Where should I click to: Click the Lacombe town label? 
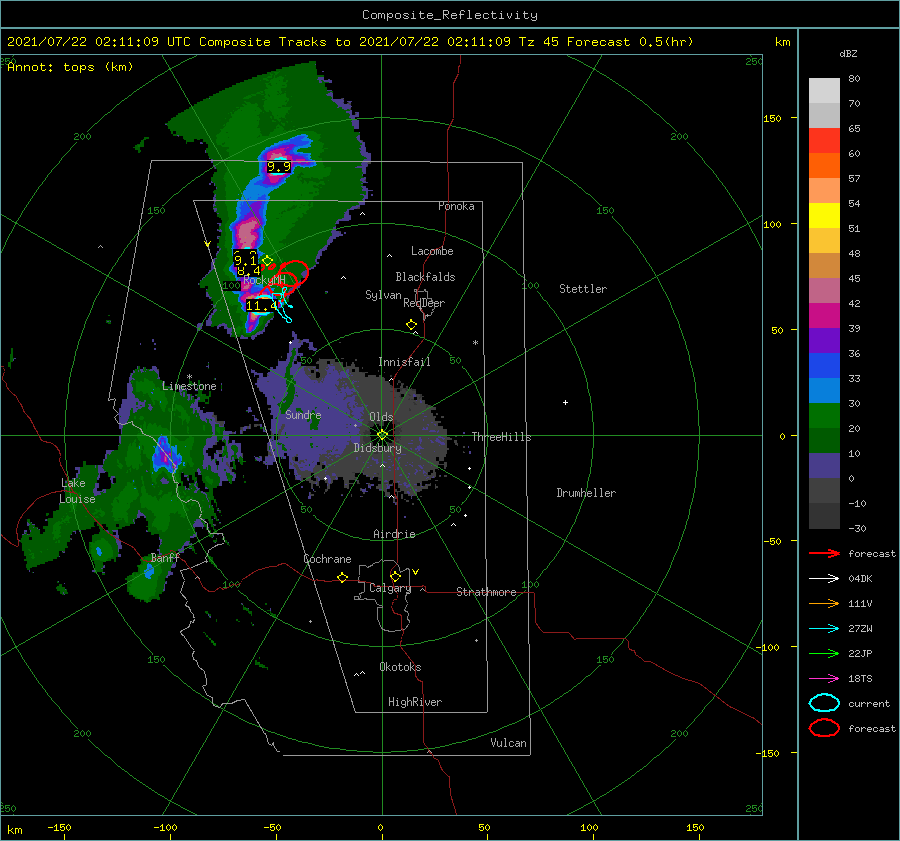(x=432, y=251)
